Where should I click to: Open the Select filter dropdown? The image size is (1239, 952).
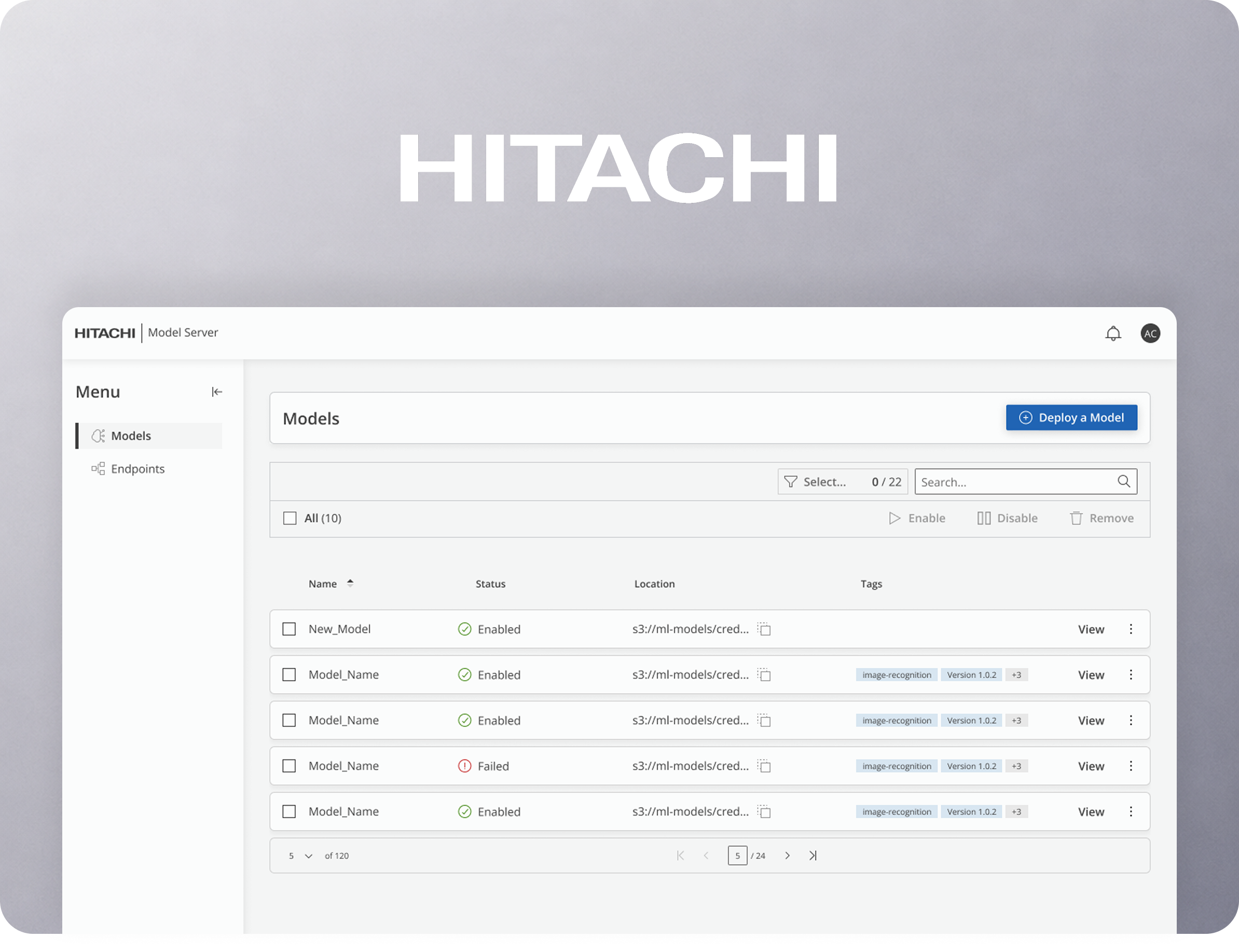[842, 481]
